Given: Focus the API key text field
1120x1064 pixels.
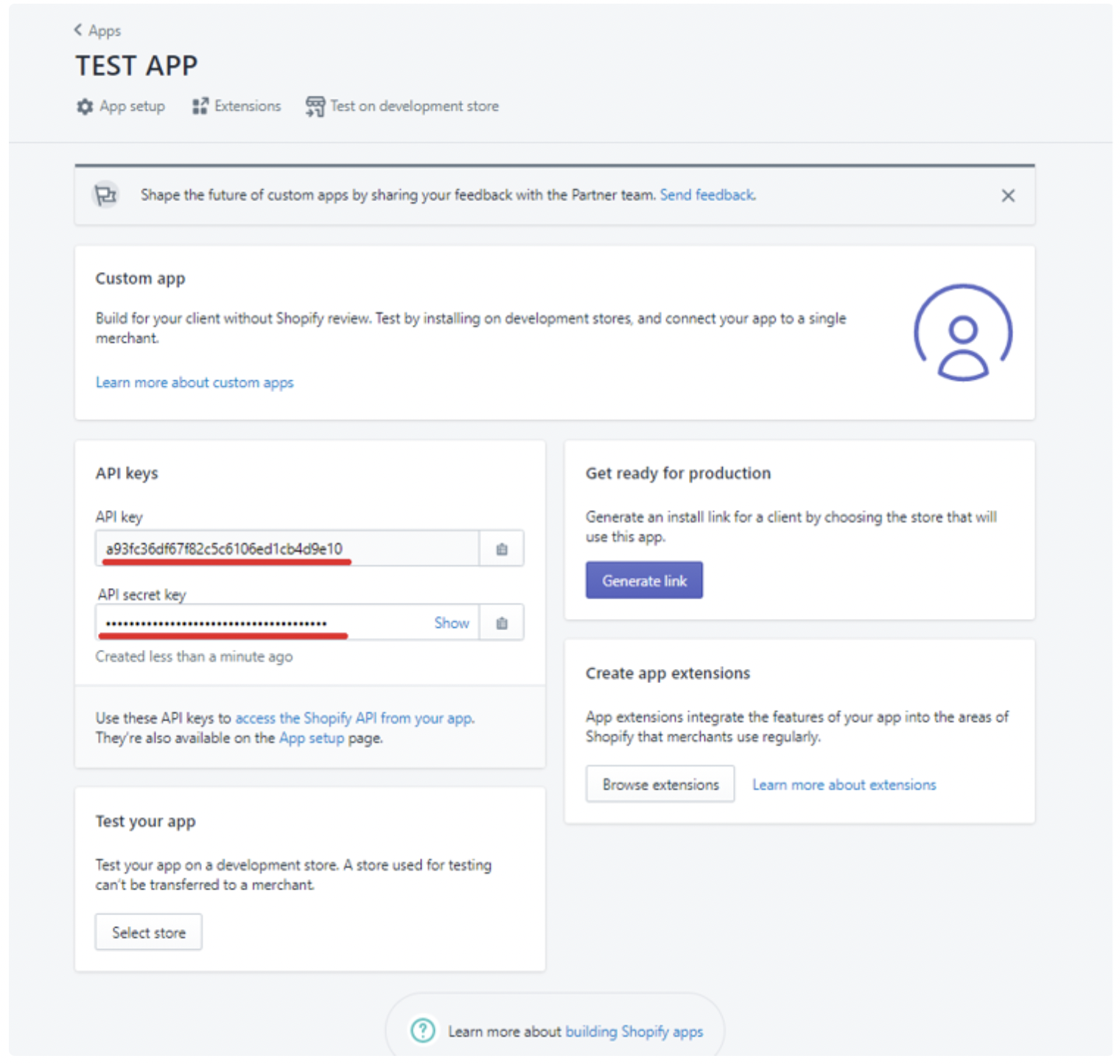Looking at the screenshot, I should [x=287, y=549].
